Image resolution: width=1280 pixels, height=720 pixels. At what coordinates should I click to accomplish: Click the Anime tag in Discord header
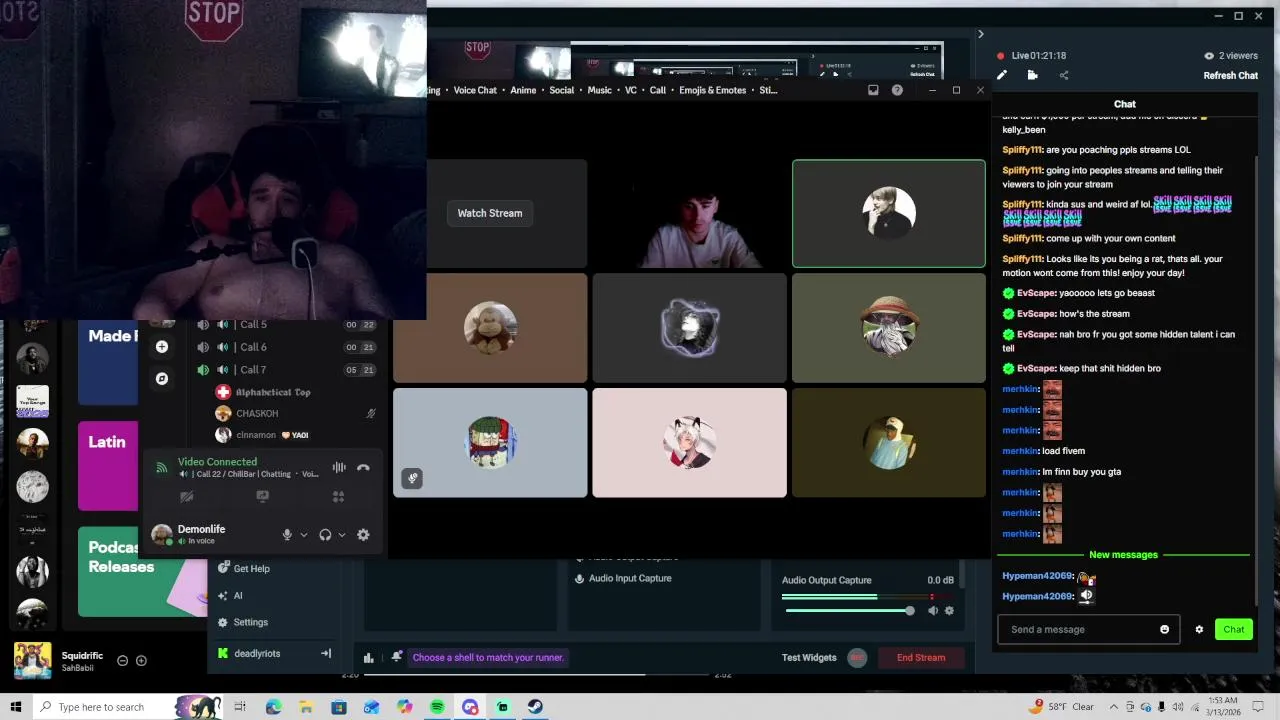[x=523, y=90]
